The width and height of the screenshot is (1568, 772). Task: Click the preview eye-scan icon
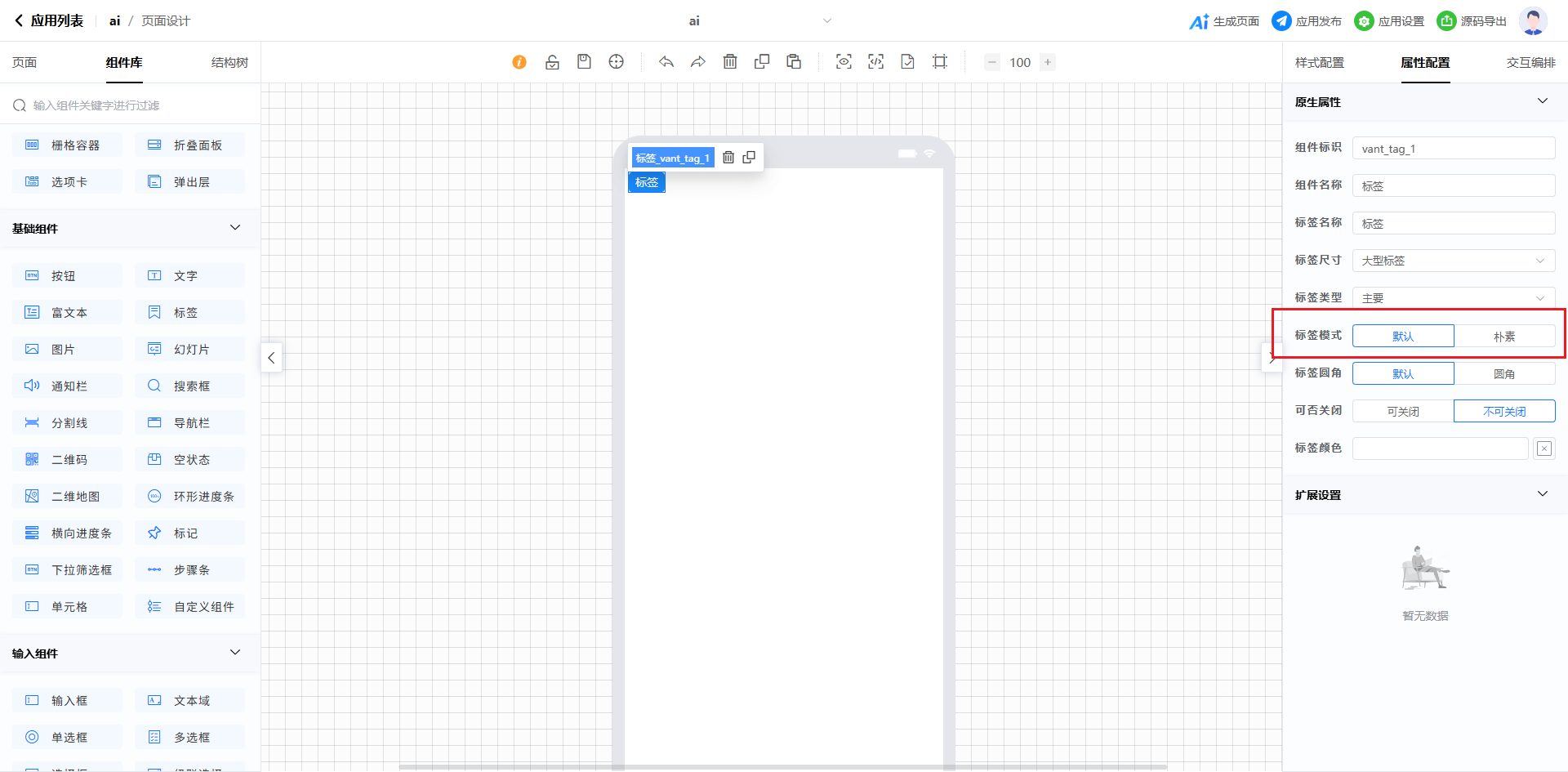point(844,62)
